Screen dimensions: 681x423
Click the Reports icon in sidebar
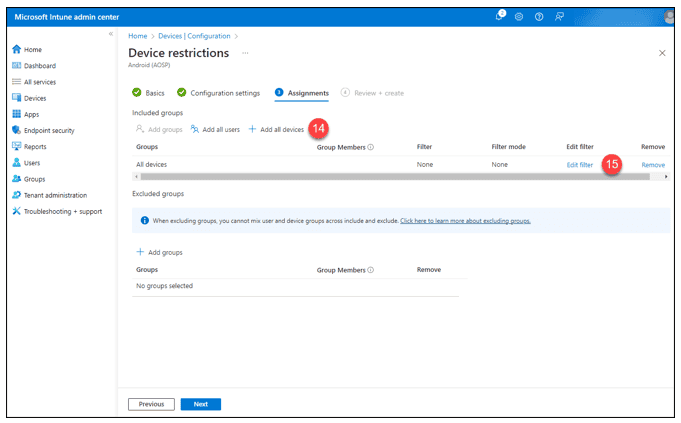(17, 146)
